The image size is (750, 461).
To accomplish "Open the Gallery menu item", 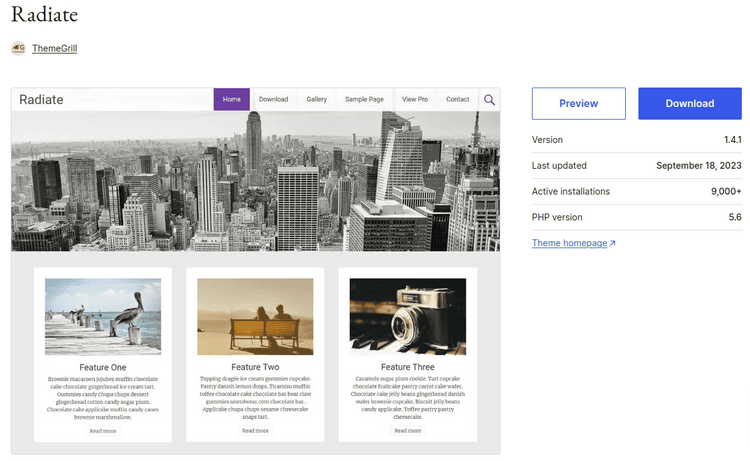I will (x=317, y=100).
